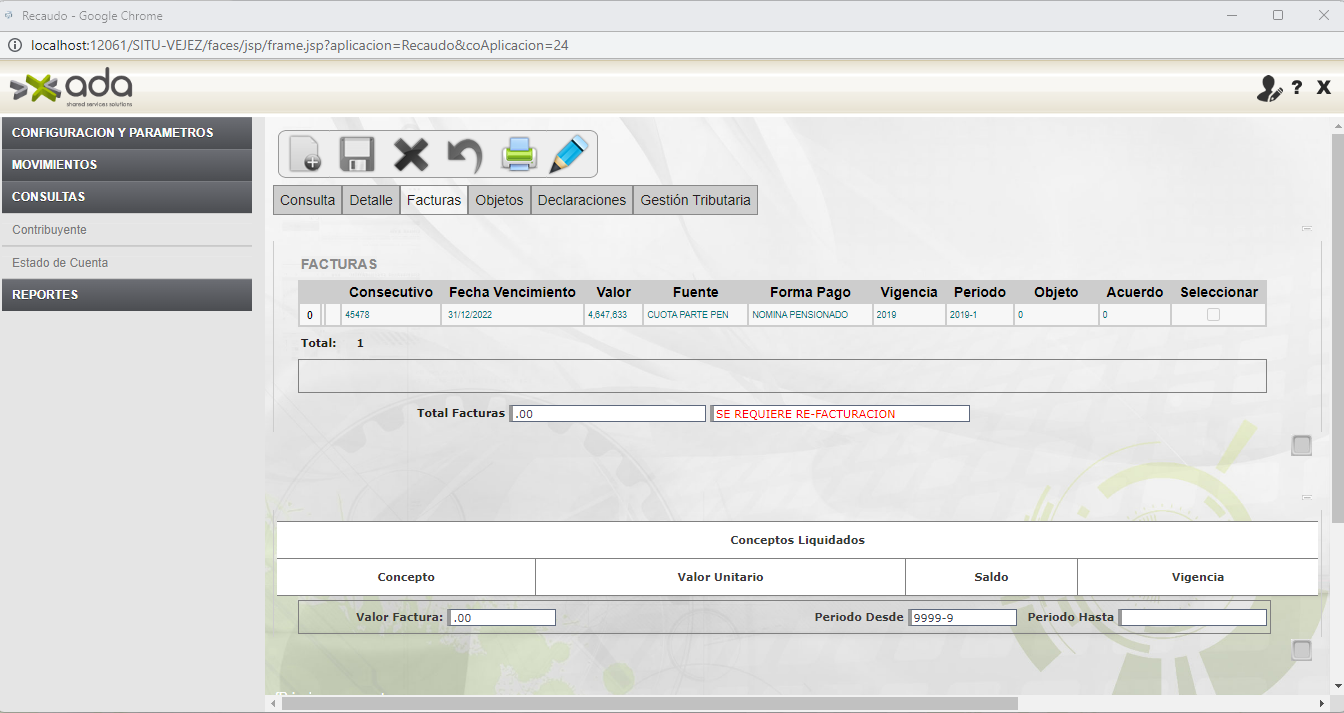
Task: Click the Save floppy disk icon
Action: [x=357, y=154]
